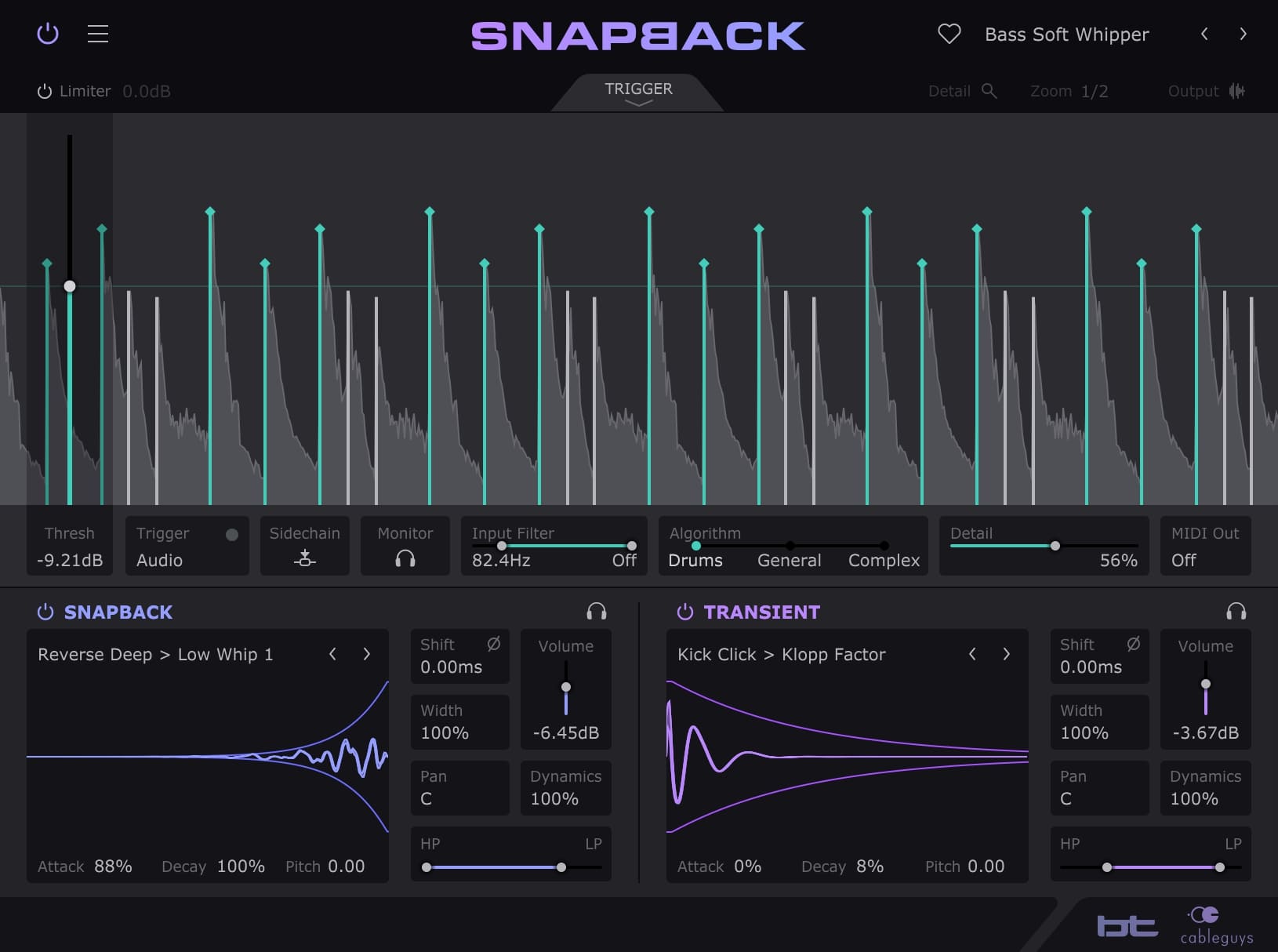1278x952 pixels.
Task: Toggle the Snapback section power button
Action: pos(45,612)
